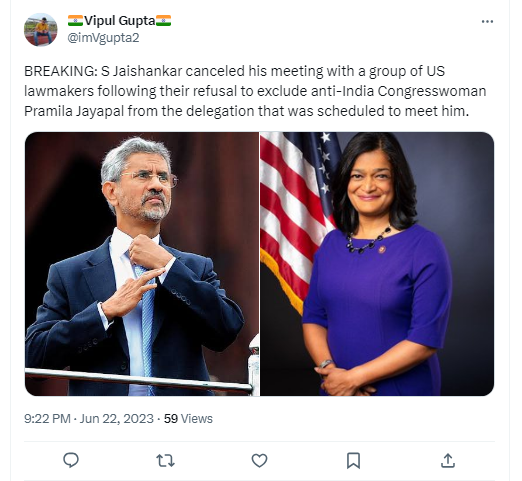
Task: Like the tweet with heart icon
Action: tap(259, 460)
